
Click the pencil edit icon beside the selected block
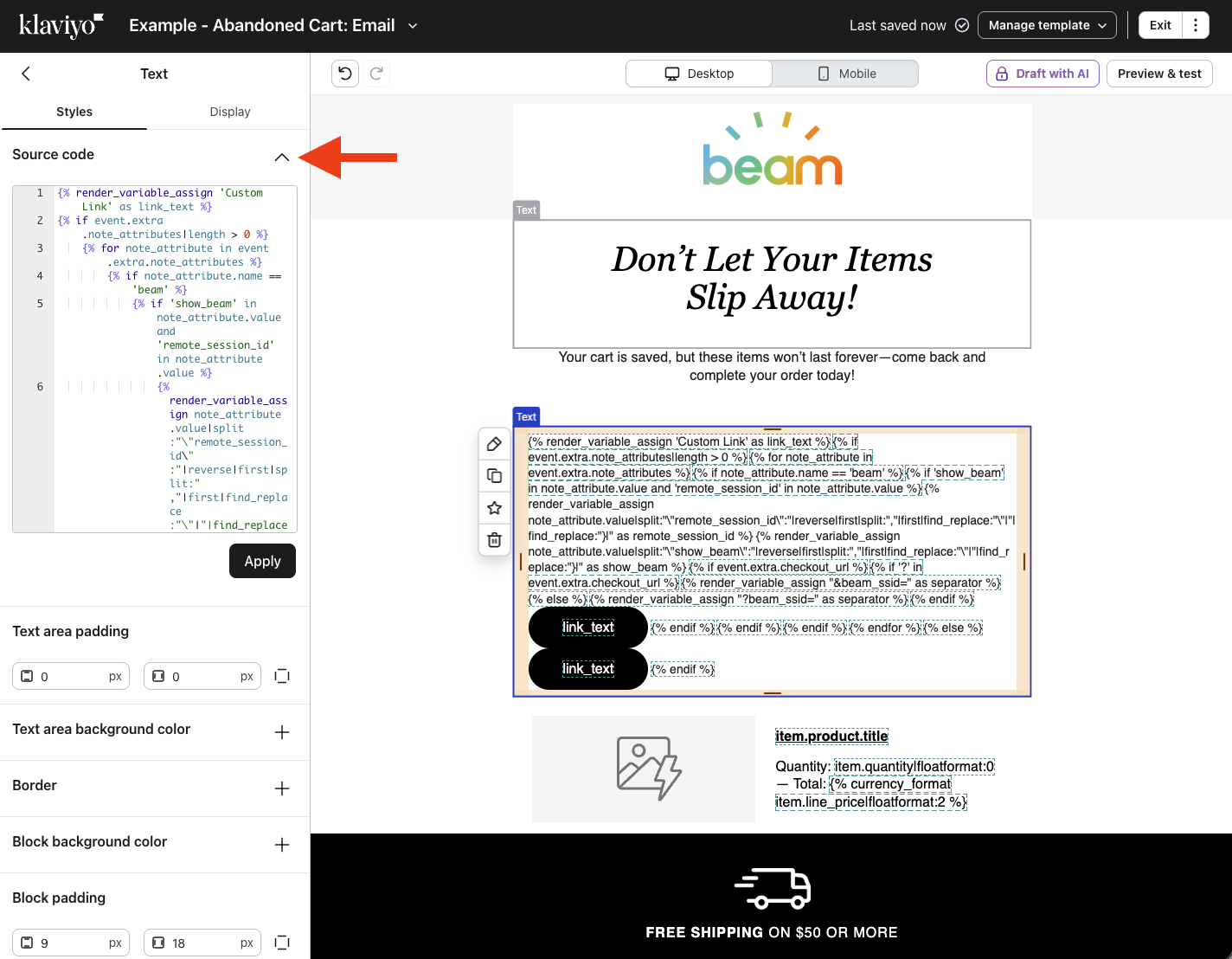(494, 444)
